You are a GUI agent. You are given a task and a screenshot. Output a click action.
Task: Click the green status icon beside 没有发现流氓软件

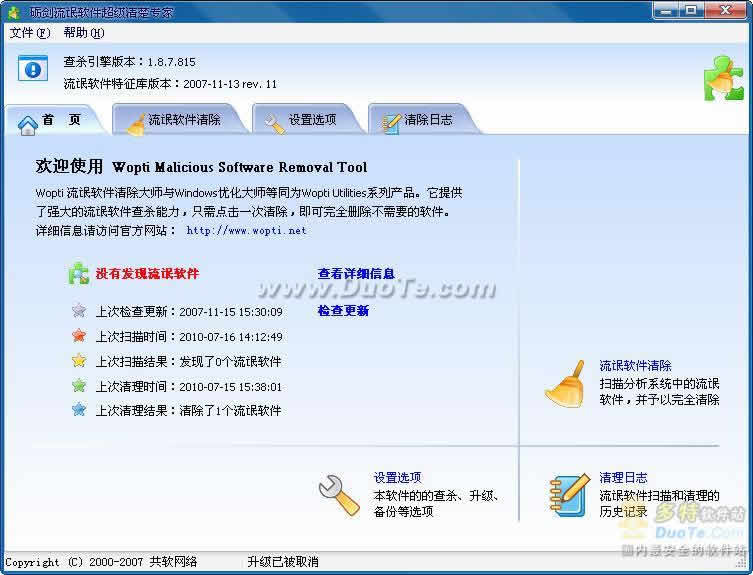click(x=78, y=274)
